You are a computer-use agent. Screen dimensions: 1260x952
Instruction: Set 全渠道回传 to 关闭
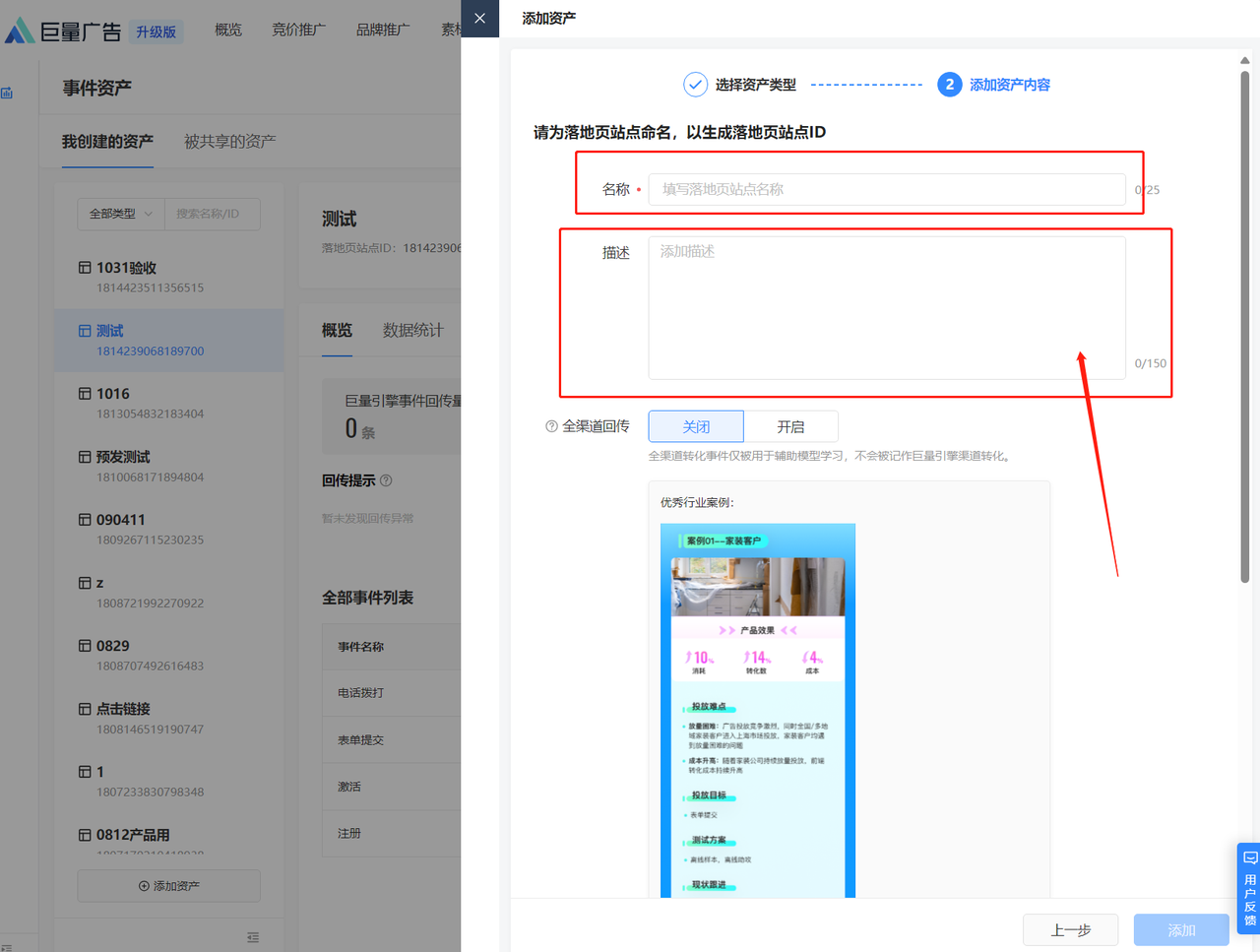coord(696,426)
